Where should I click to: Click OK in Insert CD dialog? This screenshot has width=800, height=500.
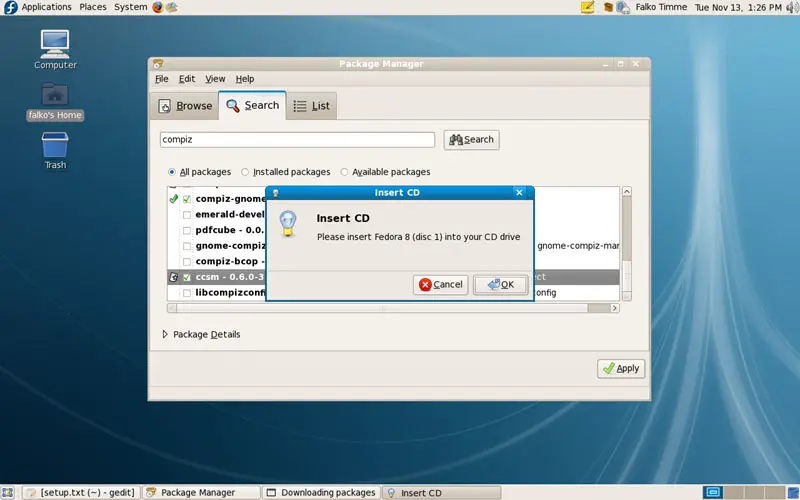coord(501,284)
